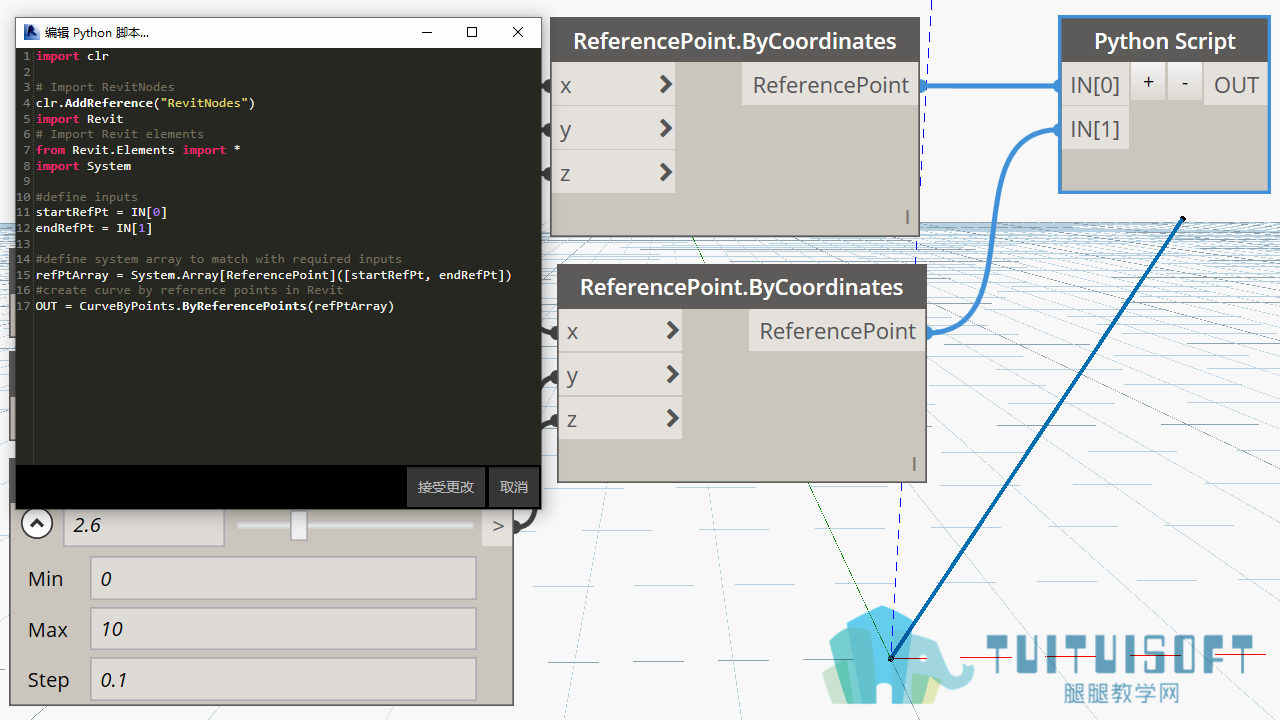Click IN[0] port on Python Script node
Image resolution: width=1280 pixels, height=720 pixels.
[1095, 85]
